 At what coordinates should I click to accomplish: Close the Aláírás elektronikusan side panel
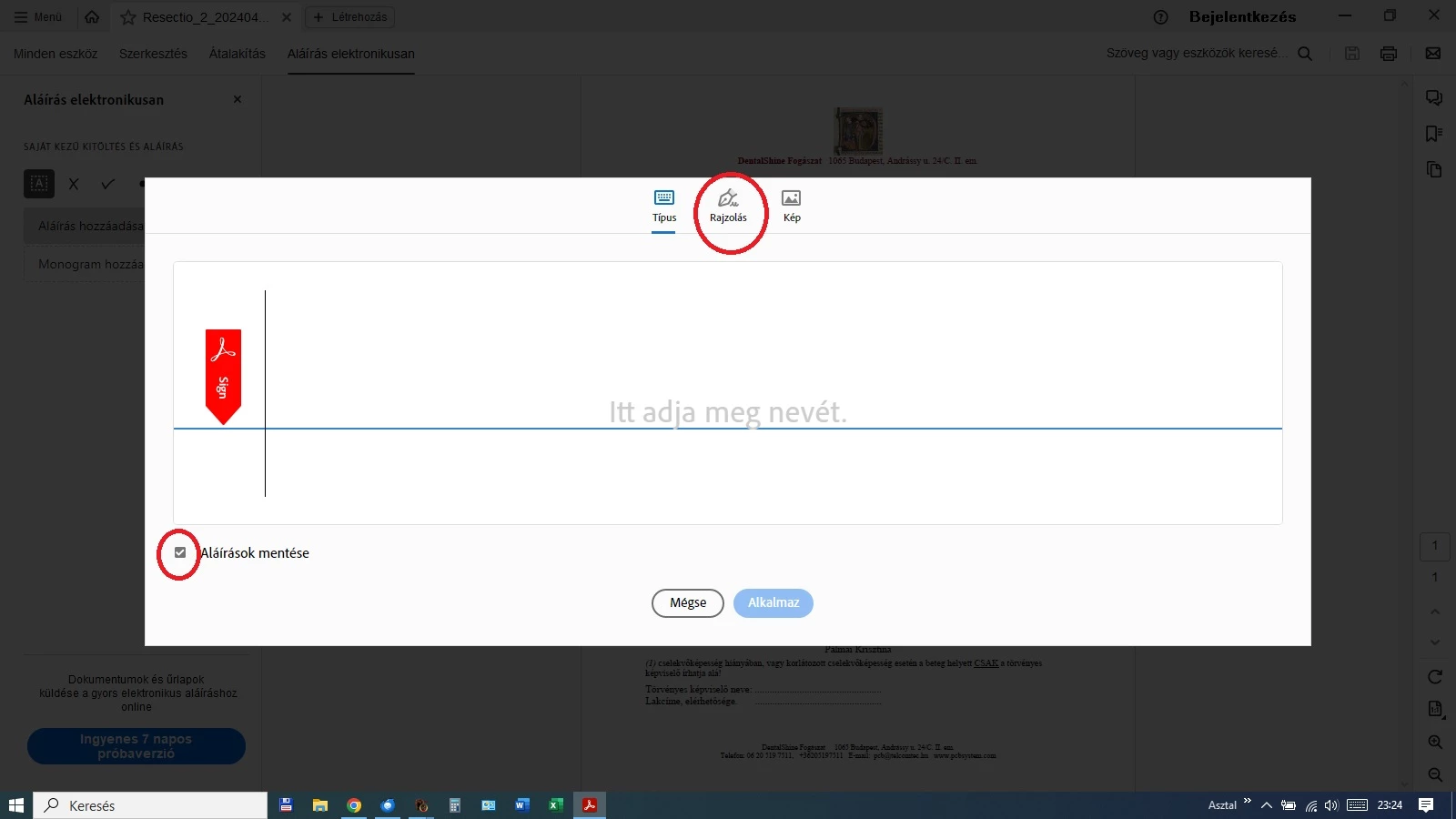coord(238,99)
